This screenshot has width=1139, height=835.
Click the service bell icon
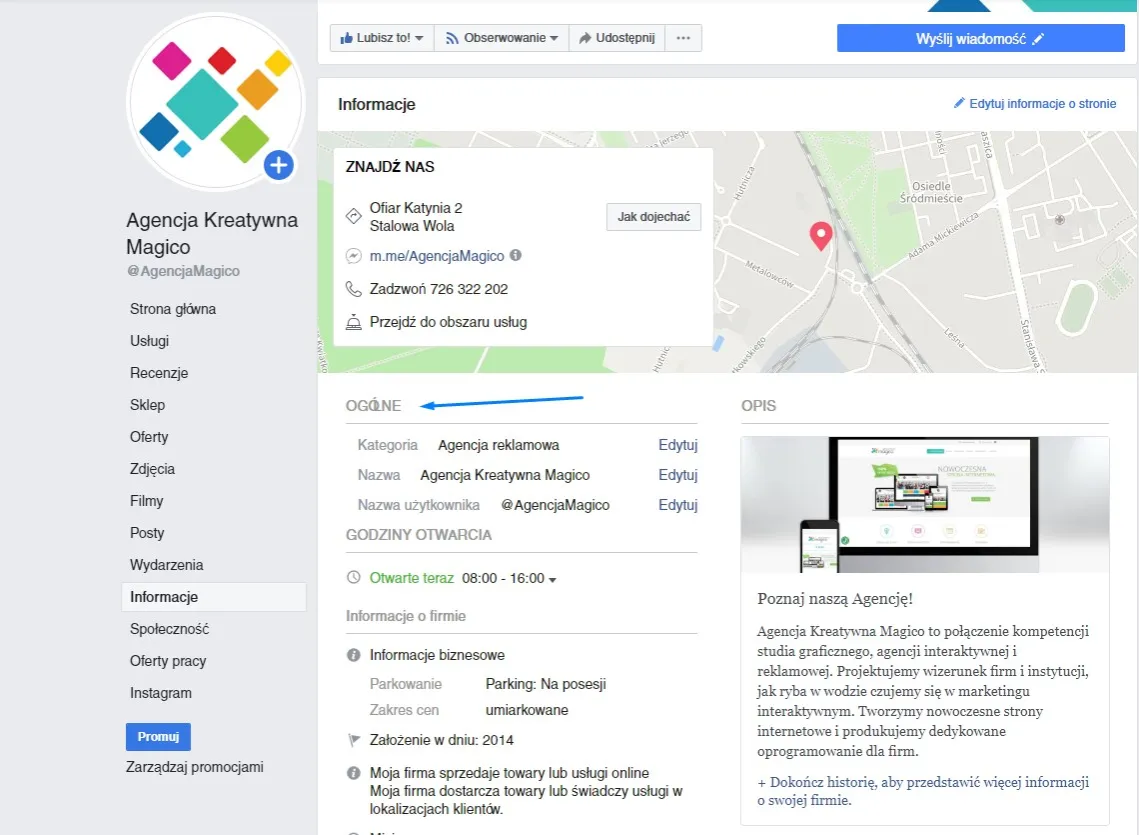353,322
